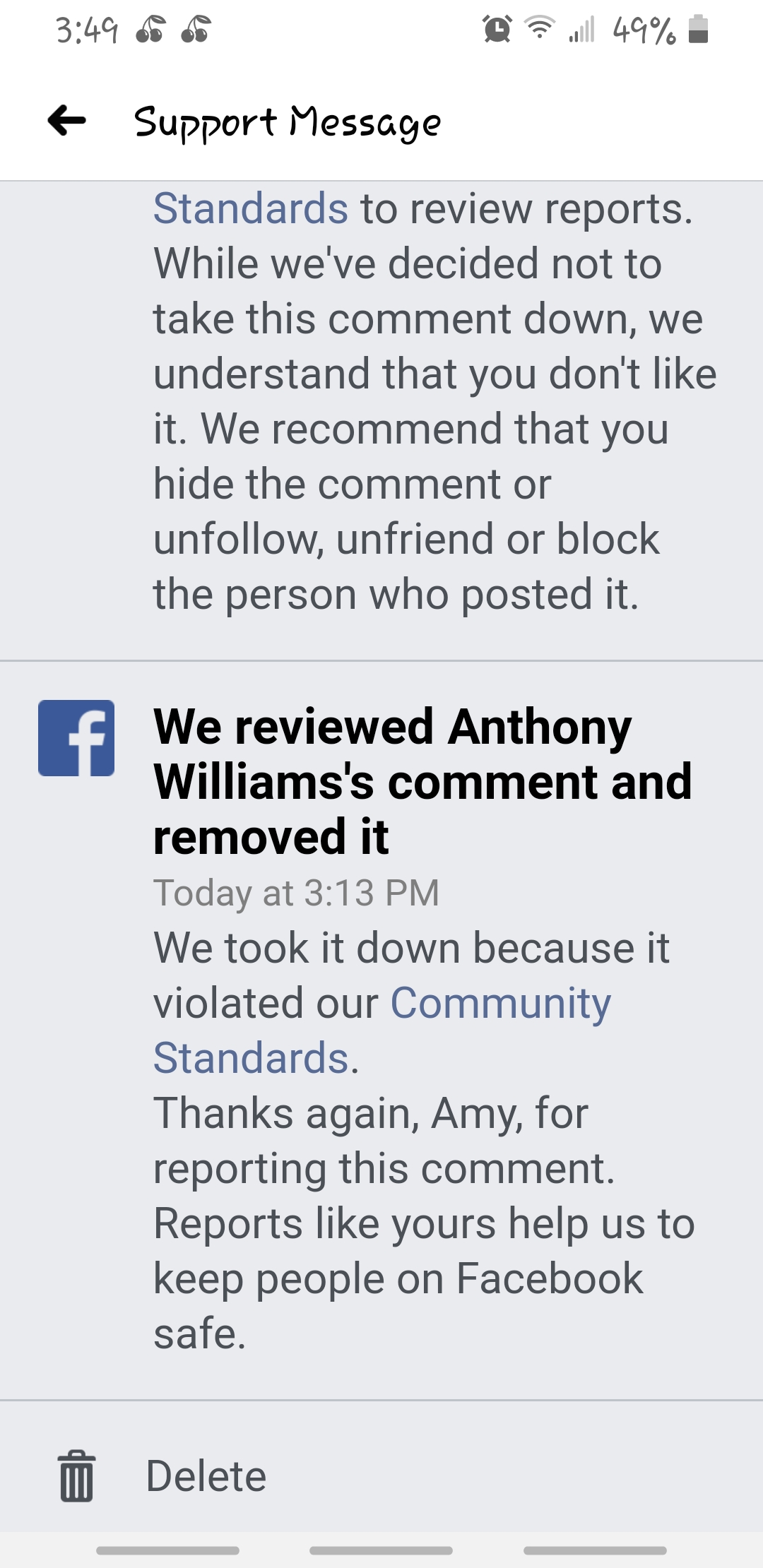
Task: Tap the Wi-Fi status icon
Action: (540, 28)
